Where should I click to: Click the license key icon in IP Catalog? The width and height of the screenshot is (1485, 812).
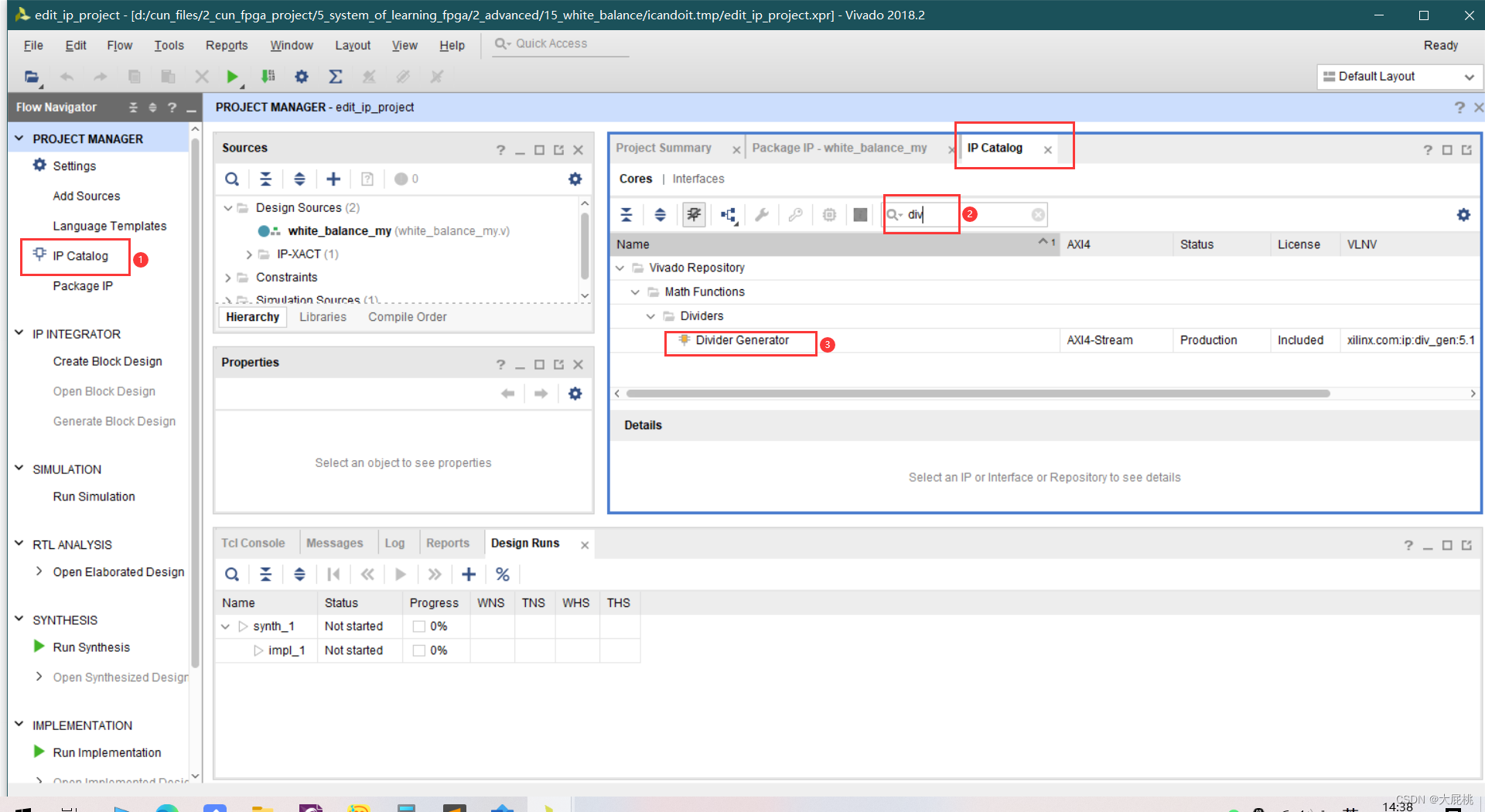795,215
